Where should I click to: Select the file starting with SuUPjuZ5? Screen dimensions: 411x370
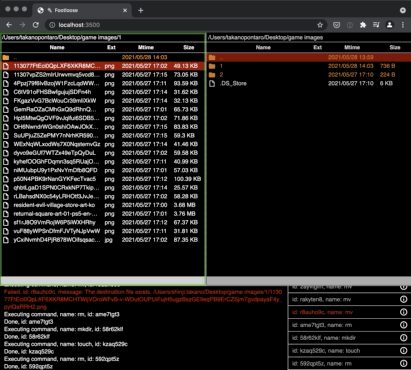click(x=103, y=135)
